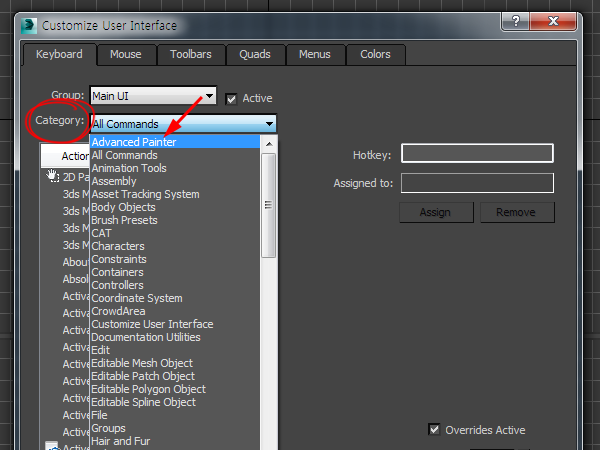Image resolution: width=600 pixels, height=450 pixels.
Task: Select Animation Tools category
Action: [175, 168]
